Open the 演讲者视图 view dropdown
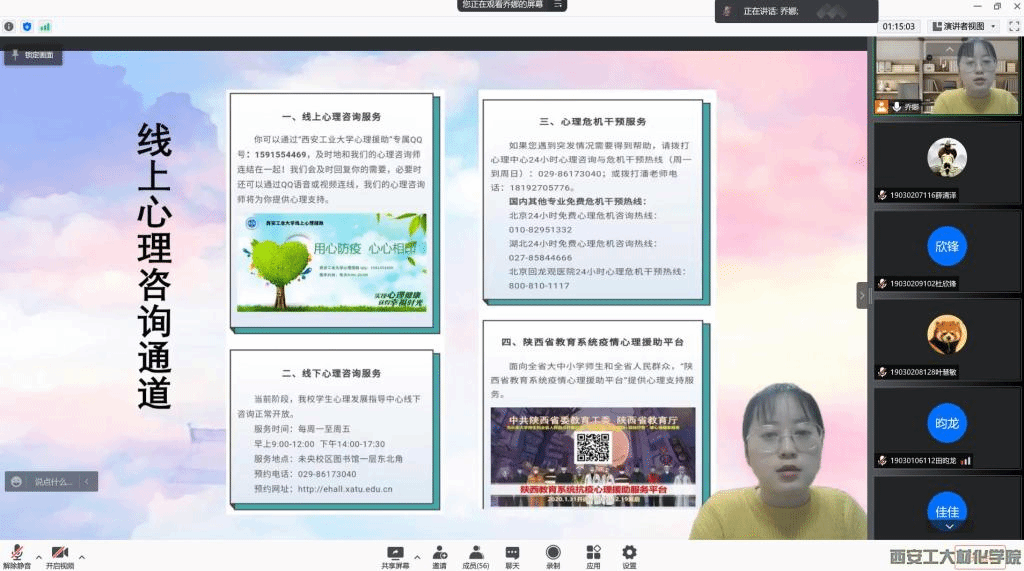1024x571 pixels. click(963, 26)
